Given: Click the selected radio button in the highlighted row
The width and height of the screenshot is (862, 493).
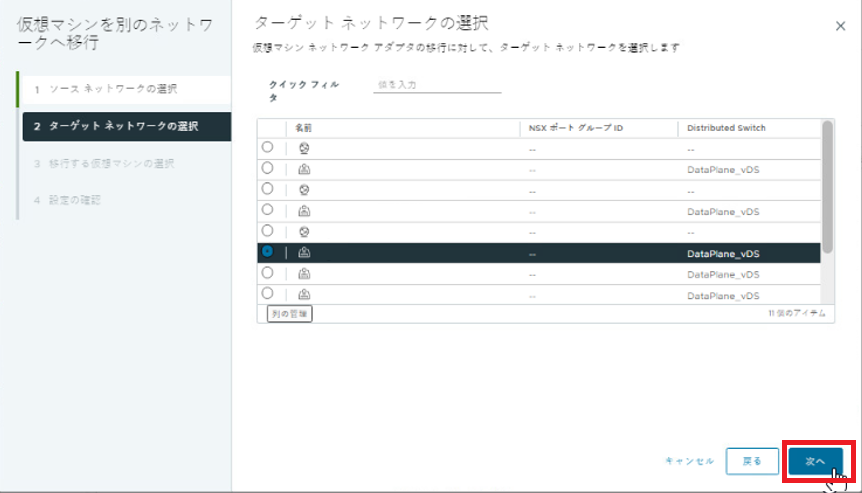Looking at the screenshot, I should coord(268,252).
